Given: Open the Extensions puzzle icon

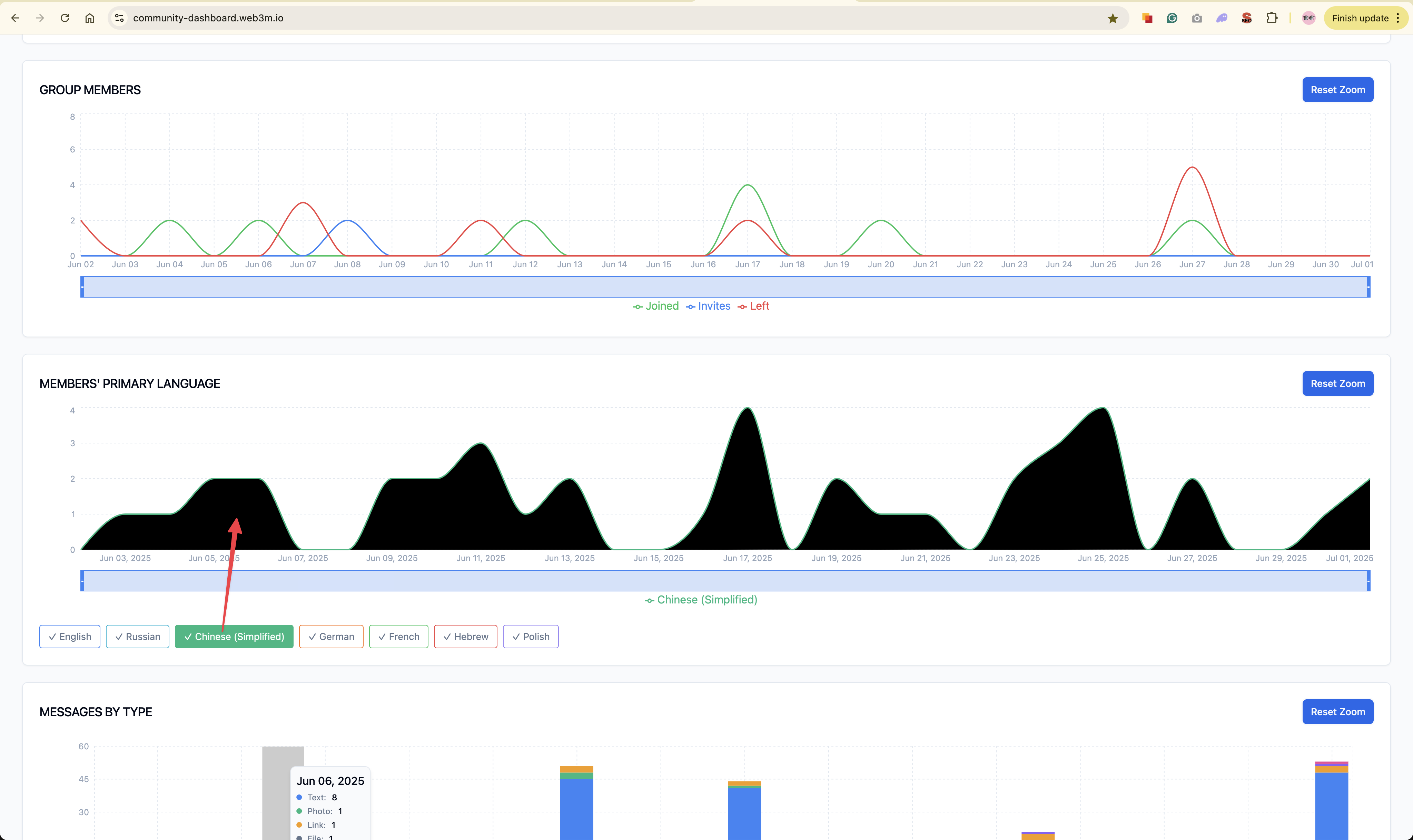Looking at the screenshot, I should [1272, 18].
